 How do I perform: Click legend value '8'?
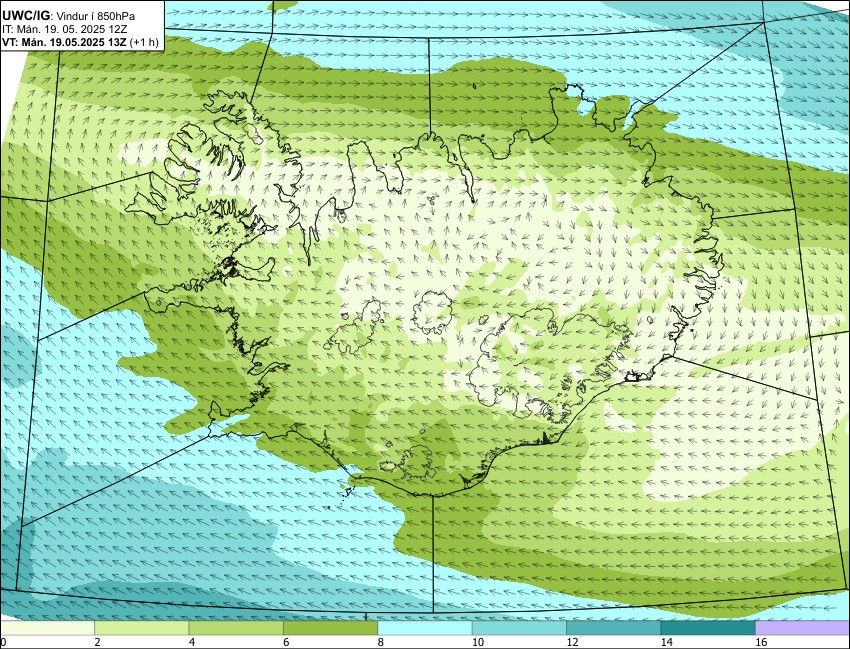tap(381, 642)
